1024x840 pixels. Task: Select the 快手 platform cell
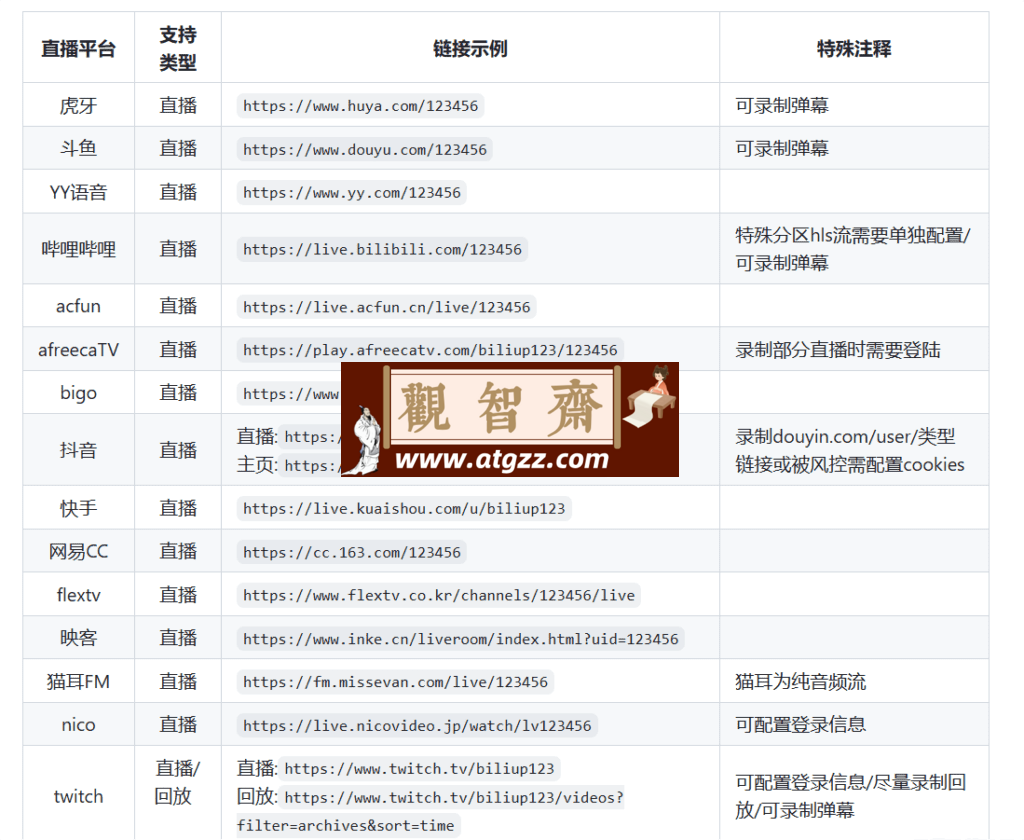(x=78, y=508)
